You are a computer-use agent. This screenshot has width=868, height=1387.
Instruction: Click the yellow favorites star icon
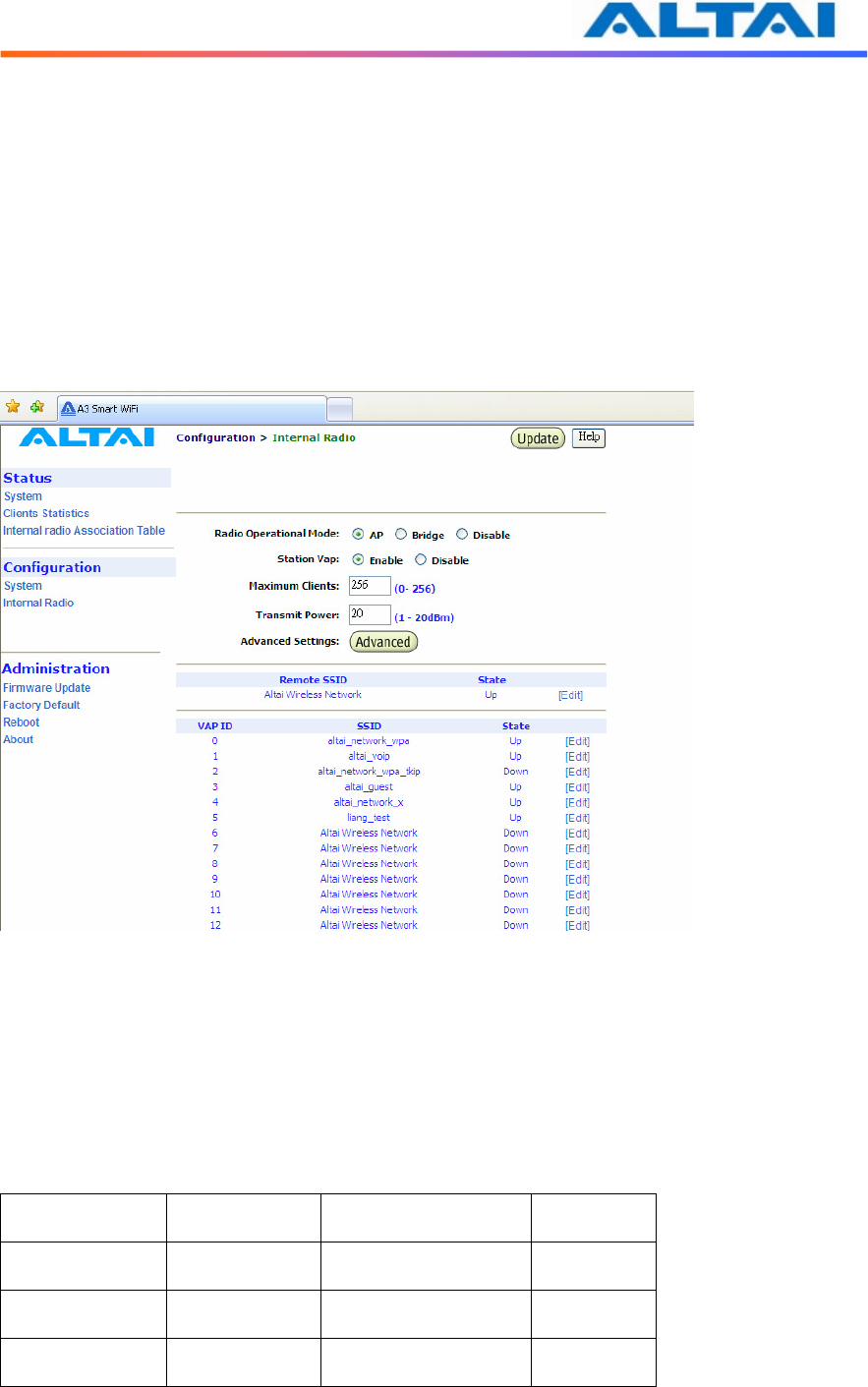point(13,407)
